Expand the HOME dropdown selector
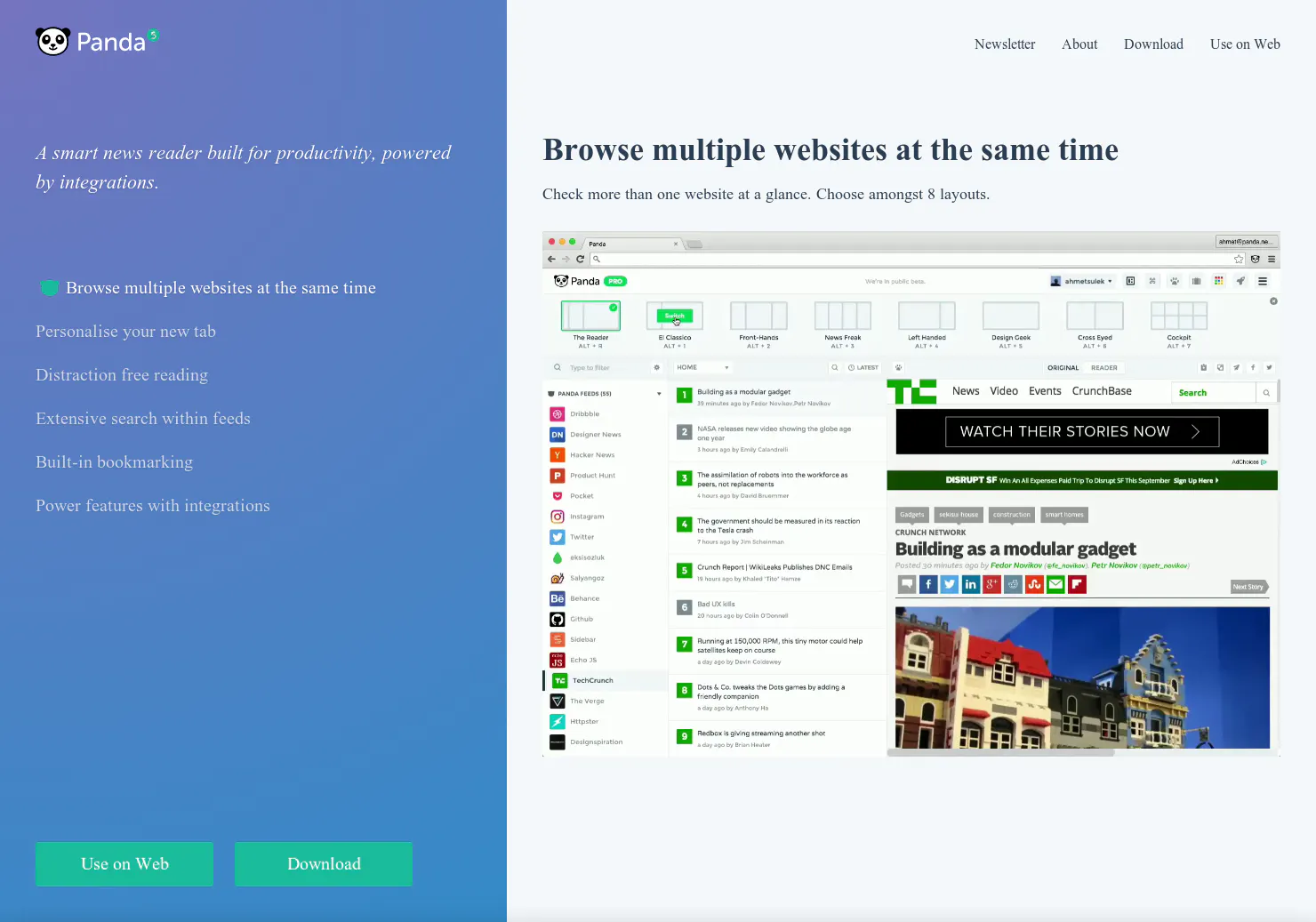 click(x=702, y=367)
